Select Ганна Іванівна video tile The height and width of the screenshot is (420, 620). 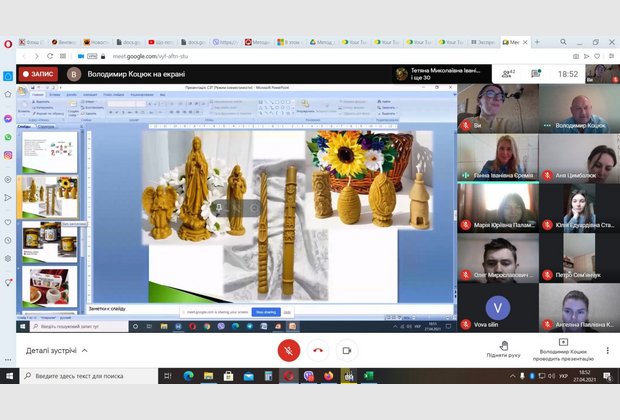click(498, 158)
